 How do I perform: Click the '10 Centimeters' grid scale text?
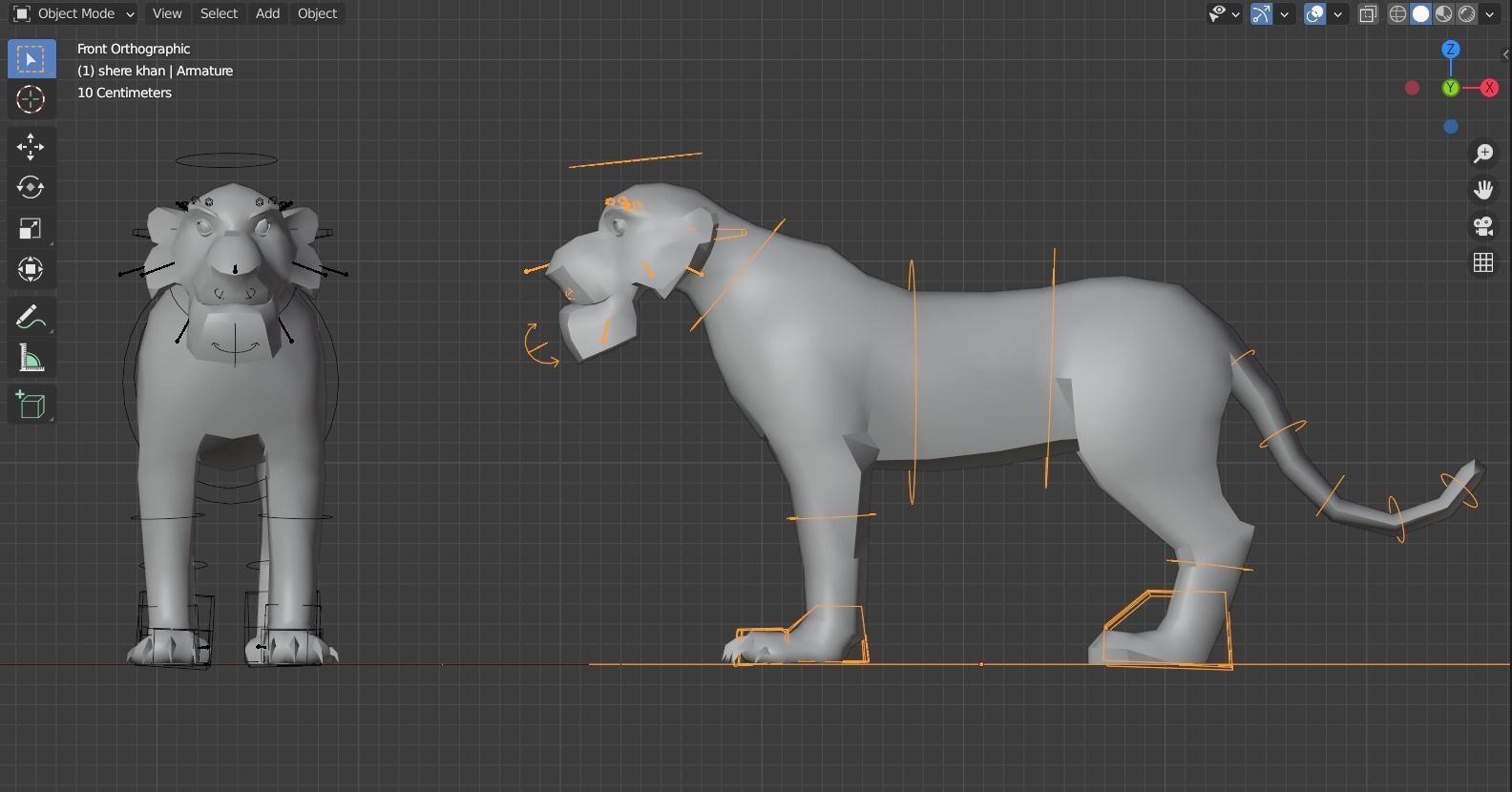click(124, 93)
